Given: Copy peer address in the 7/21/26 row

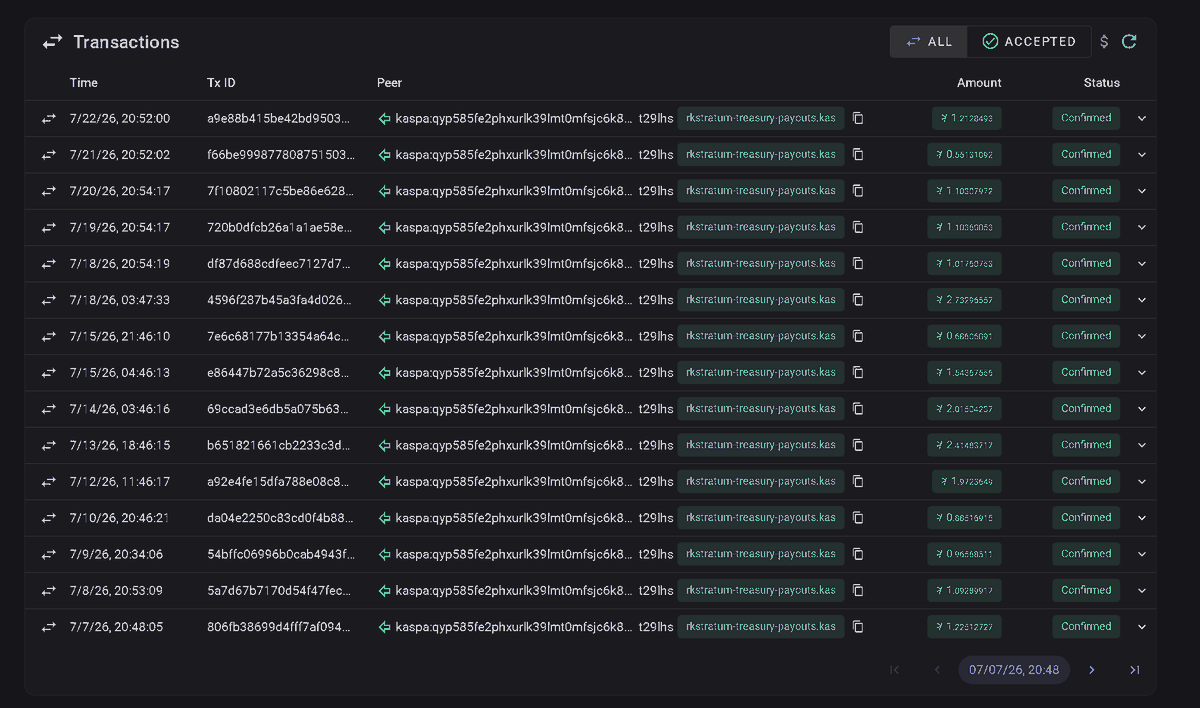Looking at the screenshot, I should point(858,155).
